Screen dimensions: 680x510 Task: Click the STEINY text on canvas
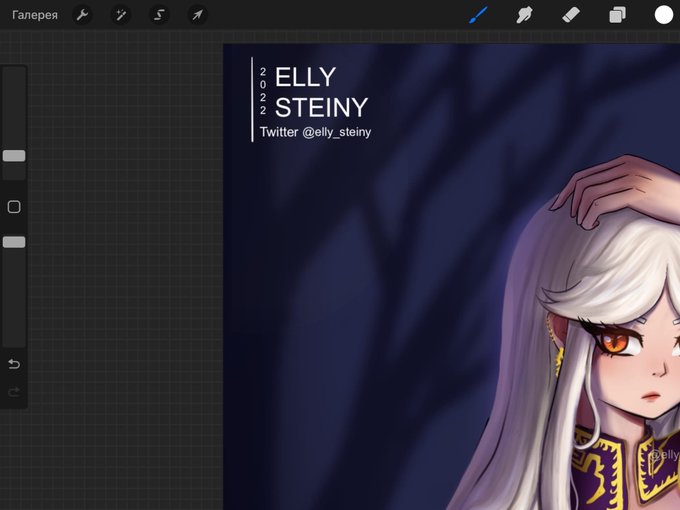point(321,107)
